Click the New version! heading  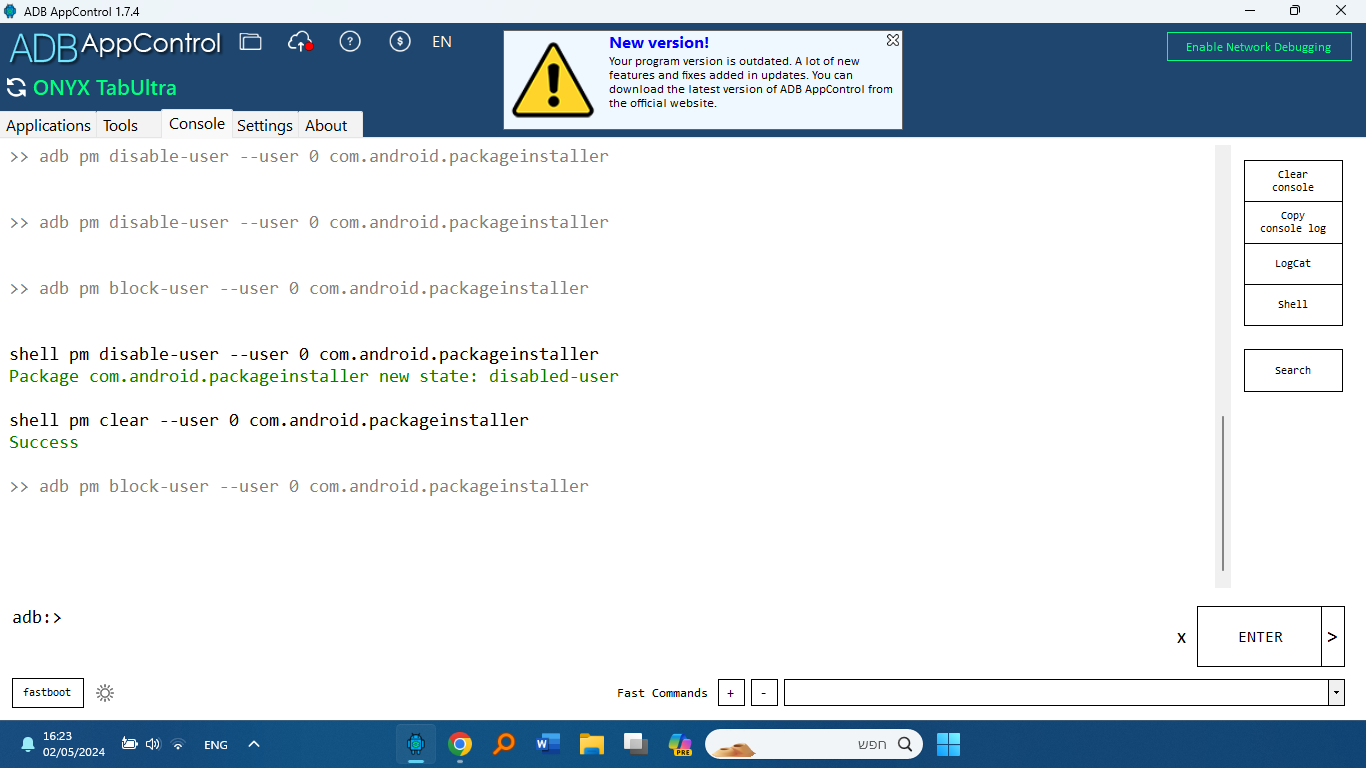point(659,43)
